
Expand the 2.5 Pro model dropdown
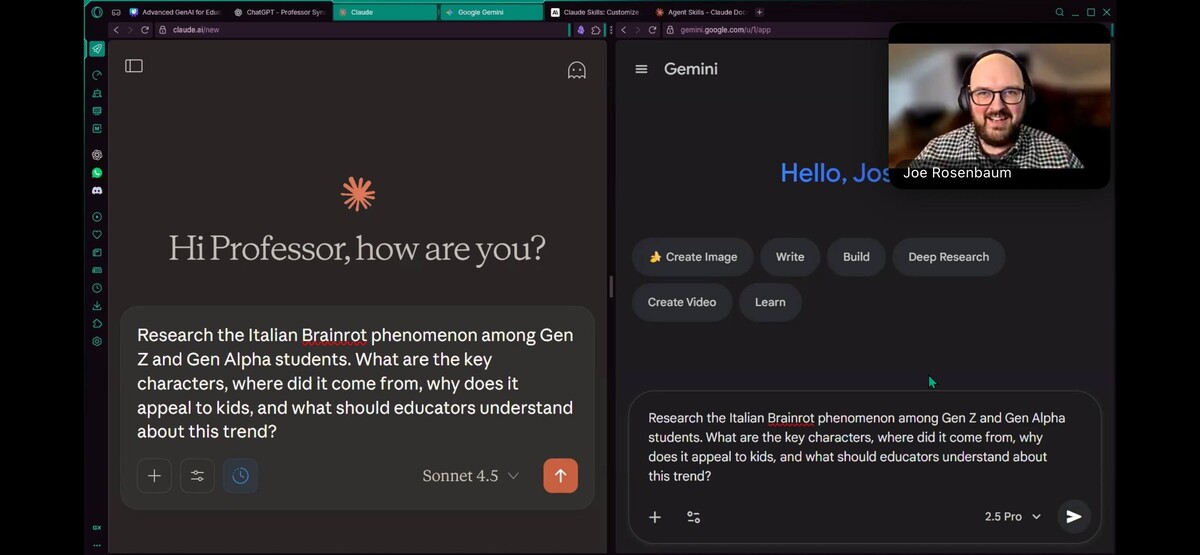point(1012,517)
